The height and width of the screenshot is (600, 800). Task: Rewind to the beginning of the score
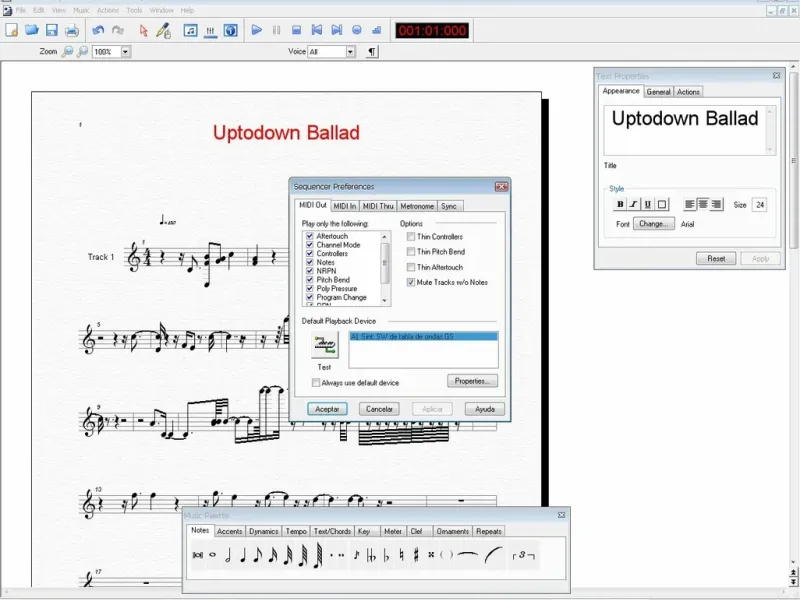coord(316,30)
